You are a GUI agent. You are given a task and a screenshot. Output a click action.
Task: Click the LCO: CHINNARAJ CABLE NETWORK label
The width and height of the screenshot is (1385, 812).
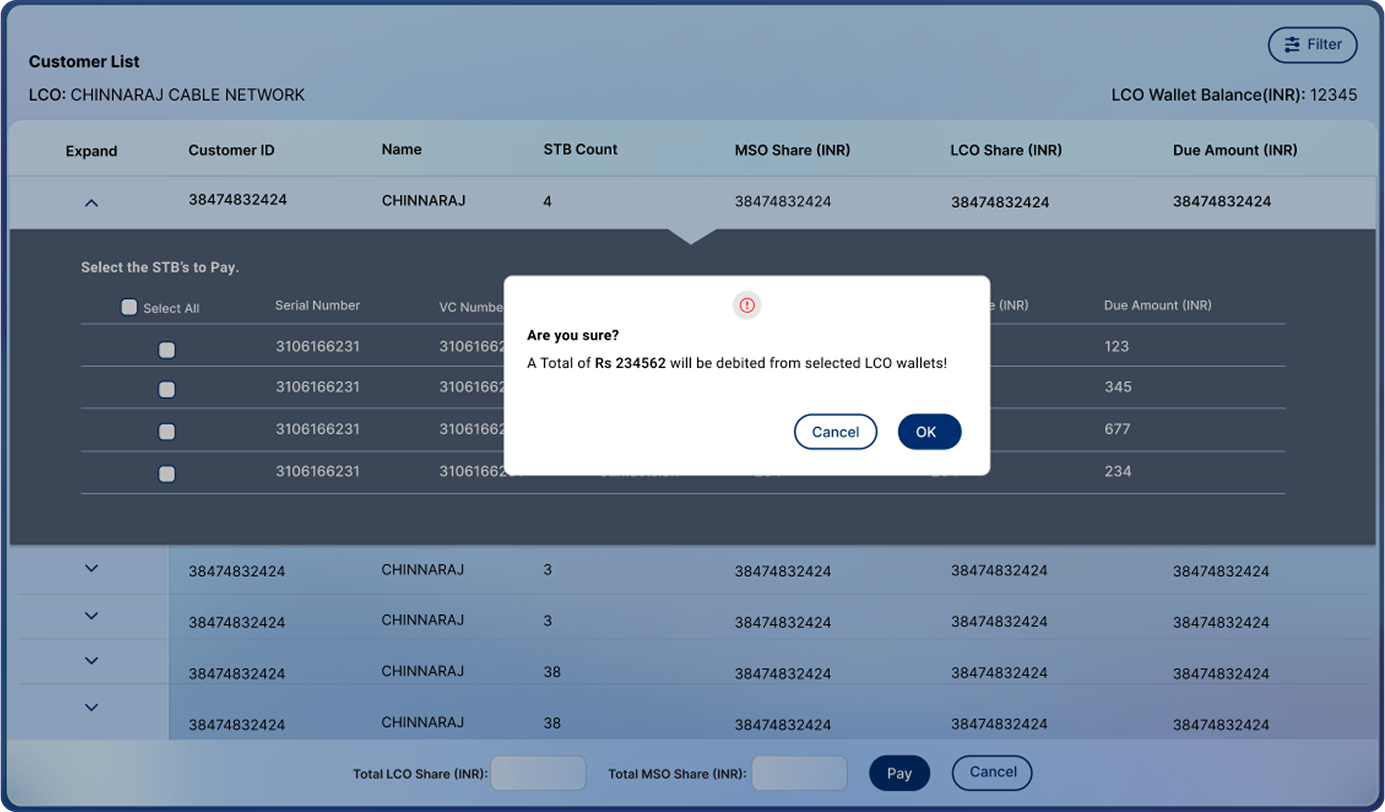(167, 95)
